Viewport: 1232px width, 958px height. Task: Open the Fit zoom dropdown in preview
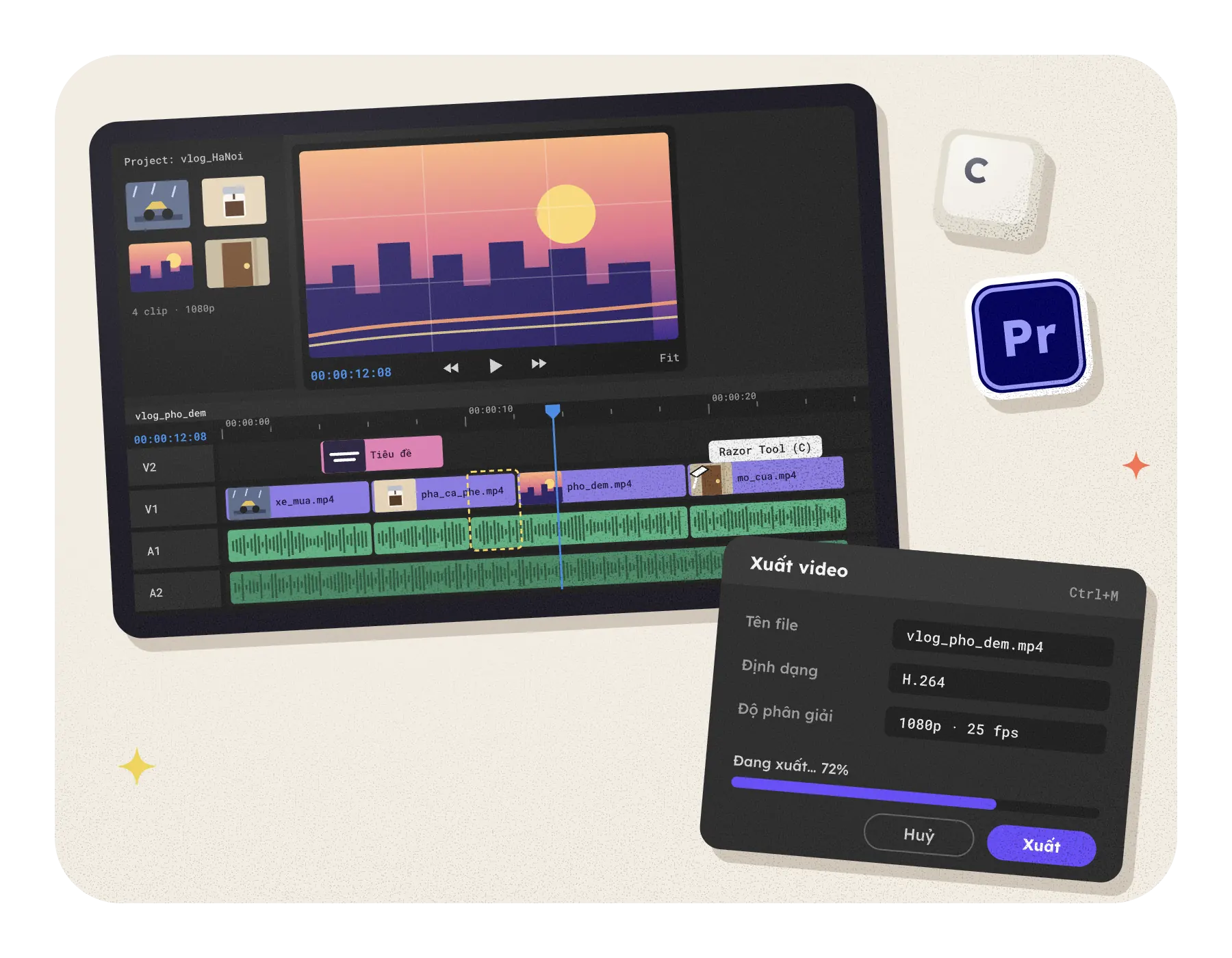coord(669,358)
